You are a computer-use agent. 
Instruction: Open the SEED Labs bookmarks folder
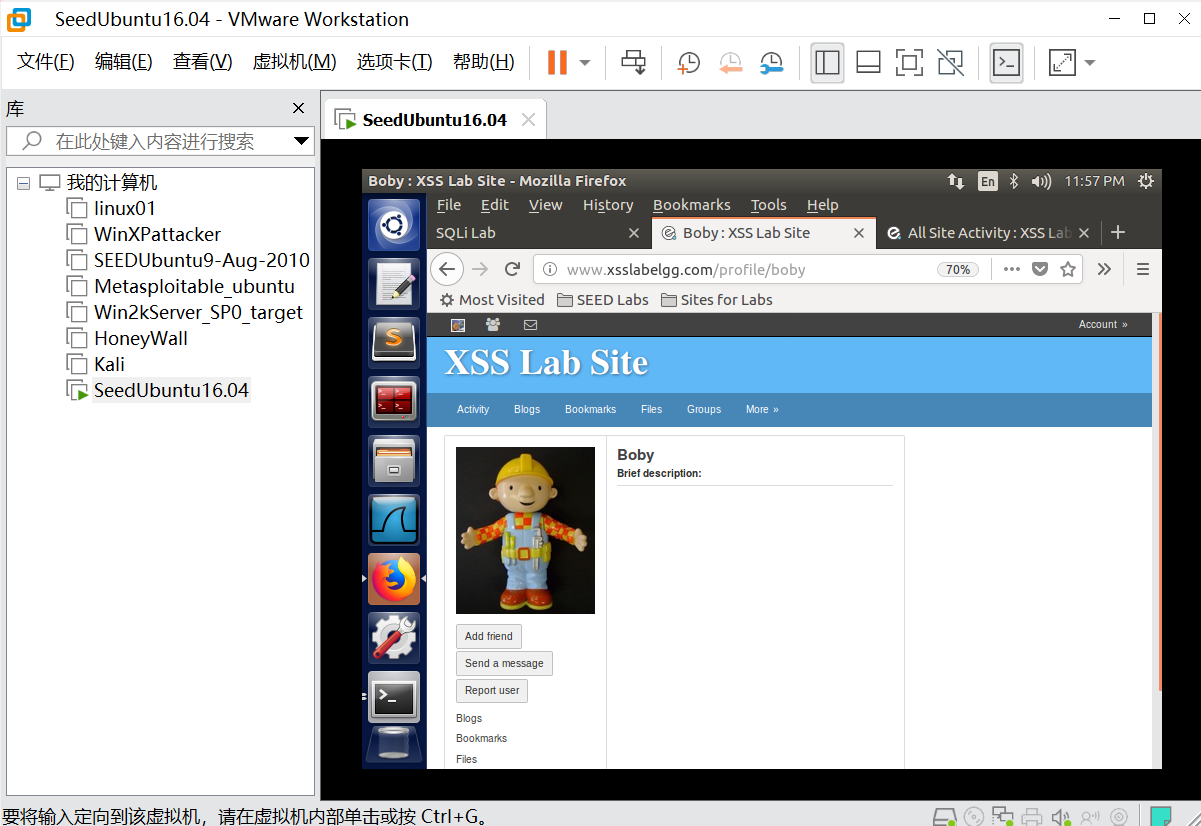click(x=603, y=300)
